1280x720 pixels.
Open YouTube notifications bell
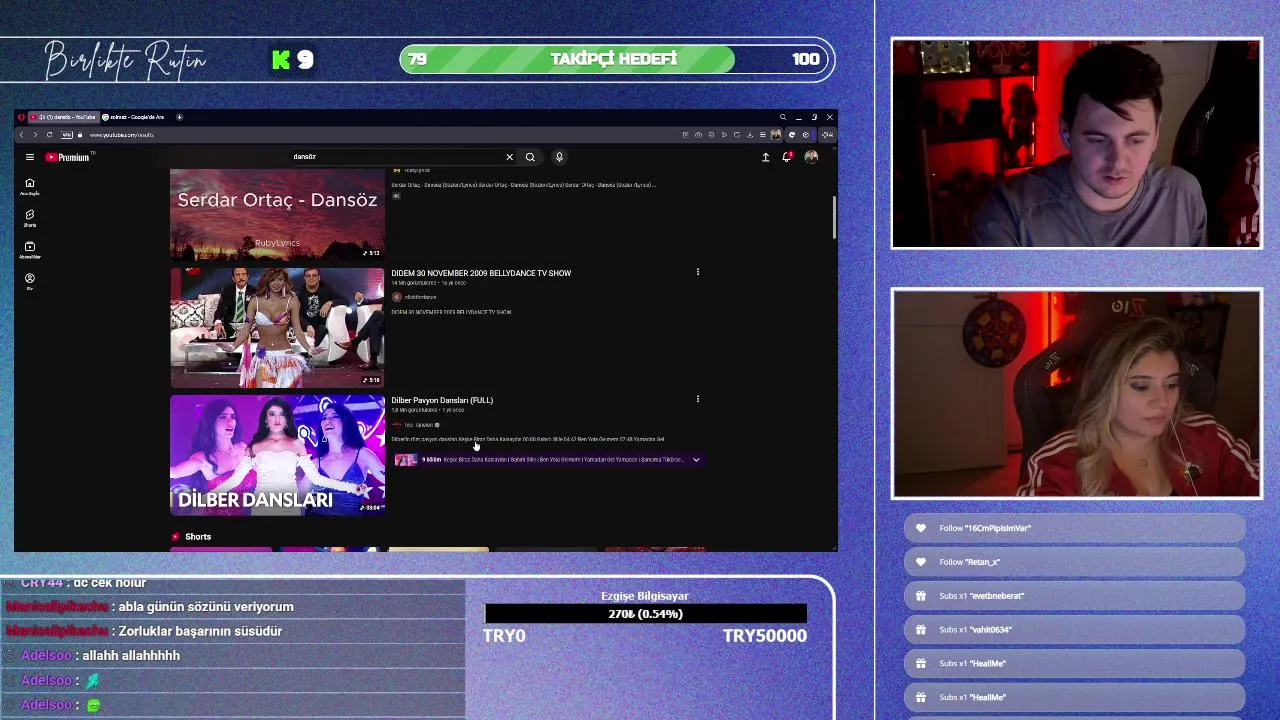(787, 157)
